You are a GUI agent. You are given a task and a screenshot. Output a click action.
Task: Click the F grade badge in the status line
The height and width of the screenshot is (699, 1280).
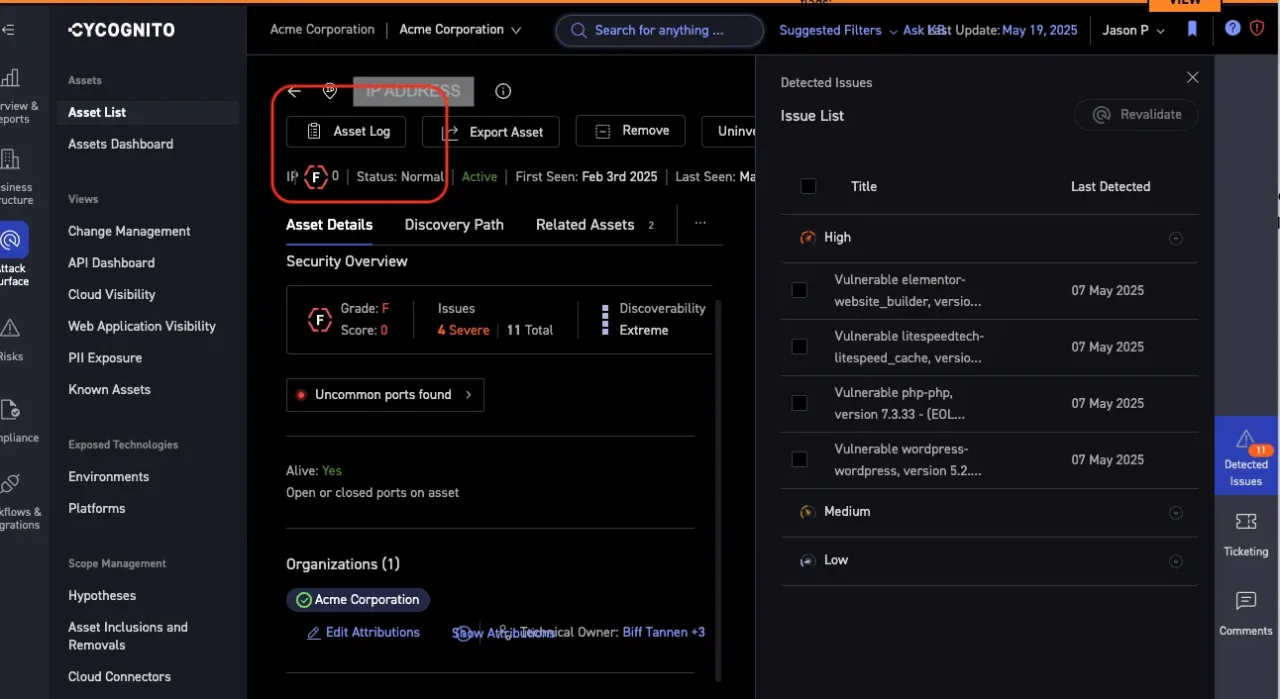316,177
